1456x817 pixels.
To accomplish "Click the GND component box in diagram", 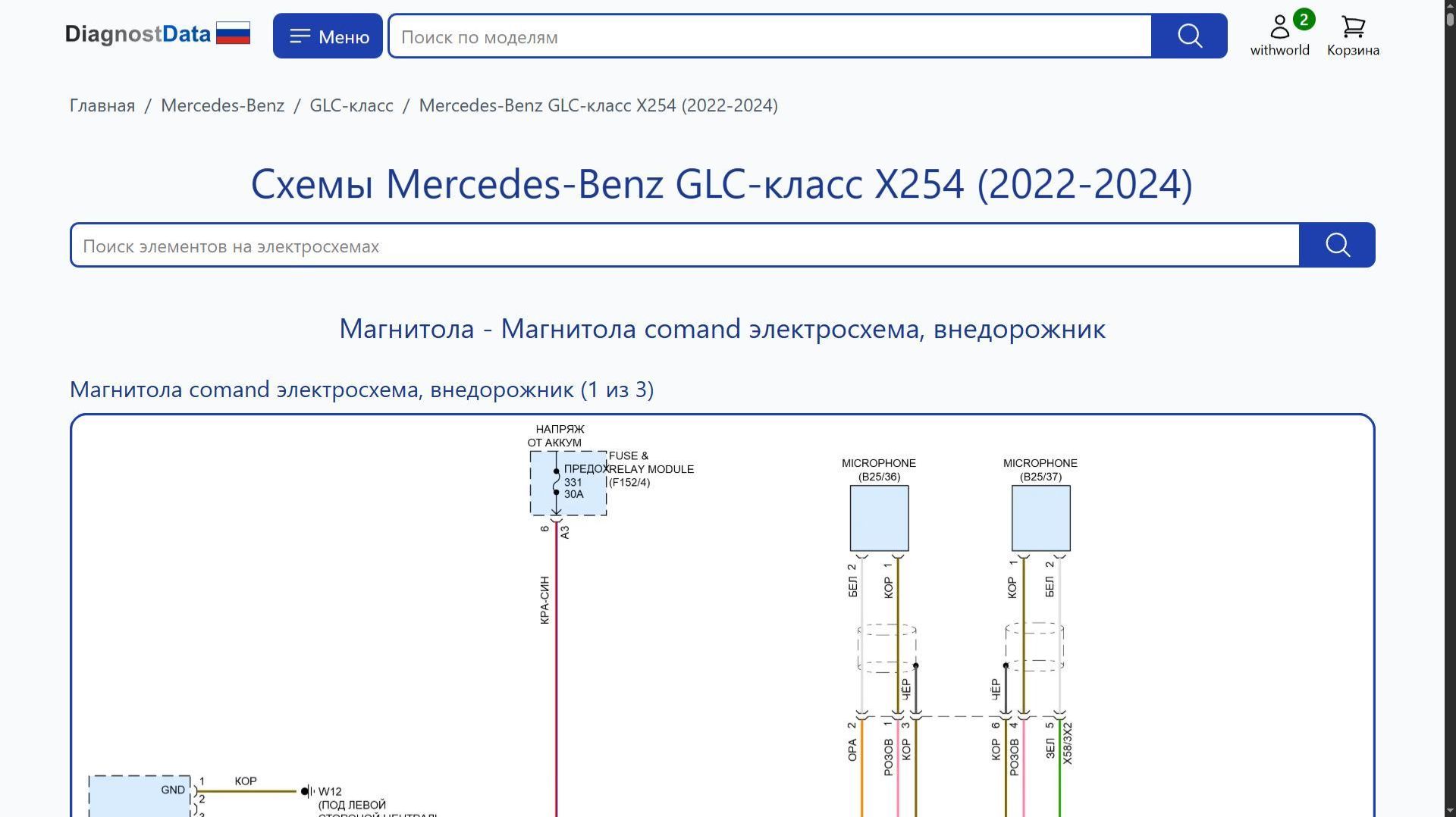I will tap(140, 796).
